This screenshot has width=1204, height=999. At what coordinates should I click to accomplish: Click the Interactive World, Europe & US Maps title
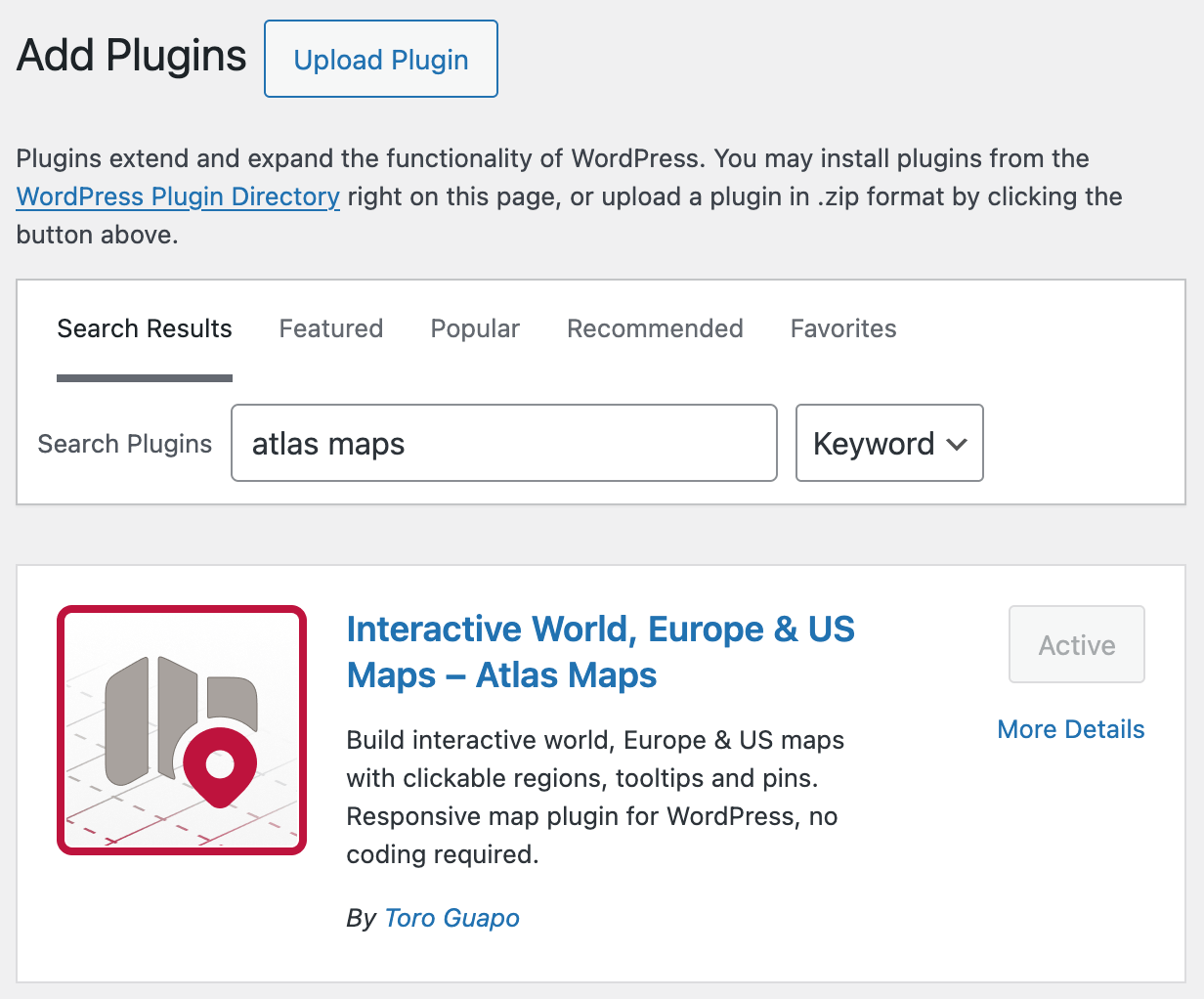click(x=599, y=652)
